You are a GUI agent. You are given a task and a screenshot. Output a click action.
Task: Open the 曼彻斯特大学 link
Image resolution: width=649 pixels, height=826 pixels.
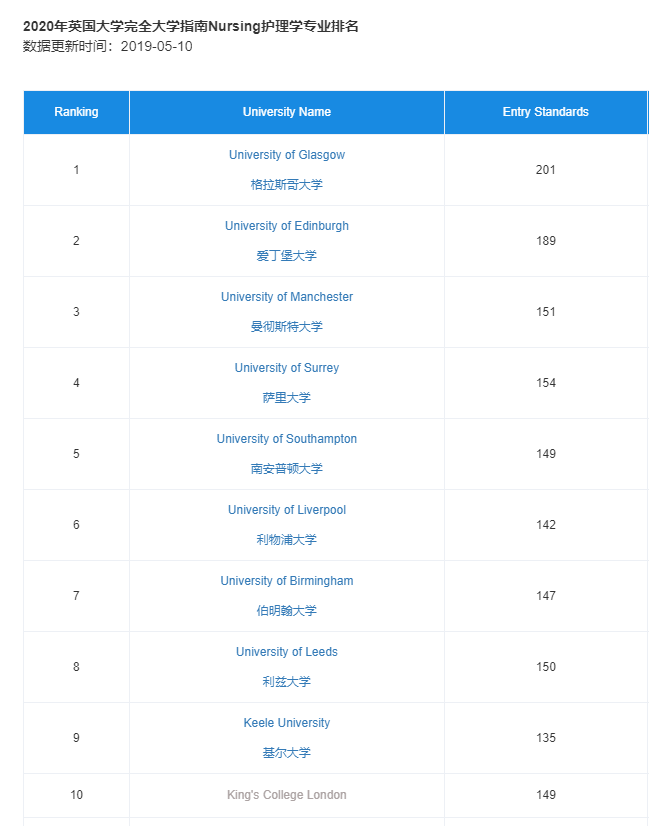point(287,327)
